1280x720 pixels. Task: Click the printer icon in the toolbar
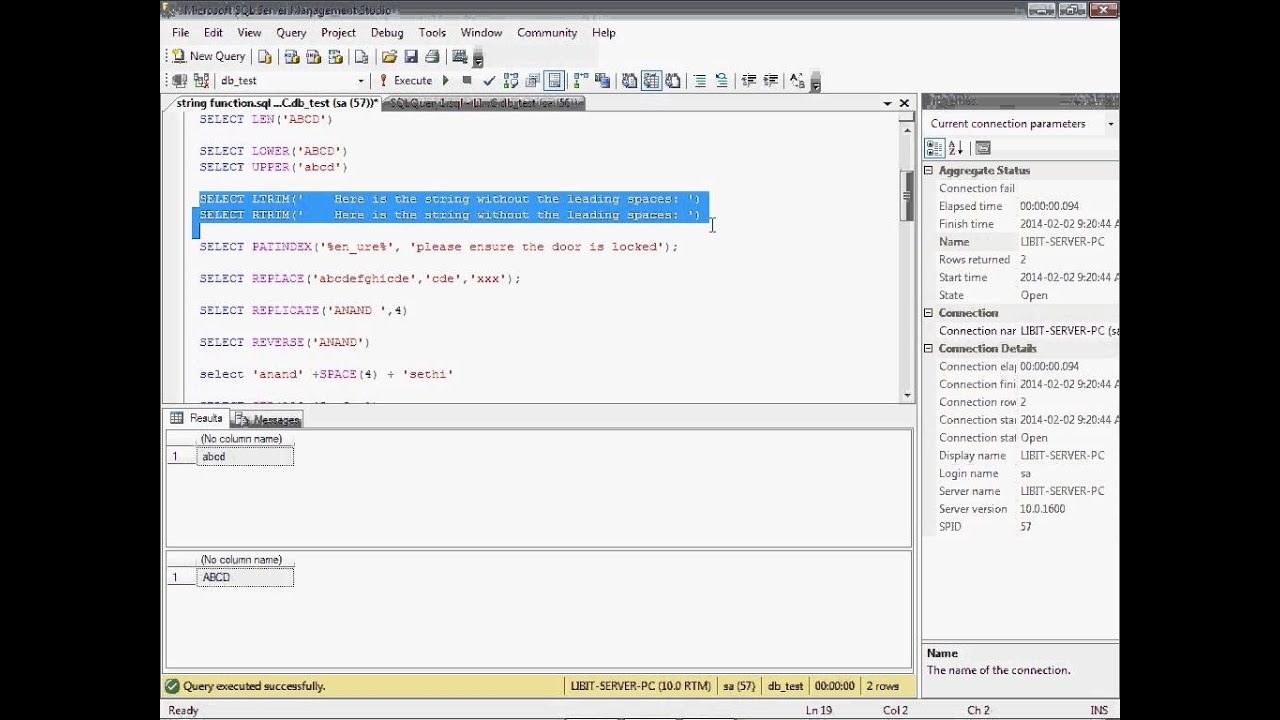(432, 57)
